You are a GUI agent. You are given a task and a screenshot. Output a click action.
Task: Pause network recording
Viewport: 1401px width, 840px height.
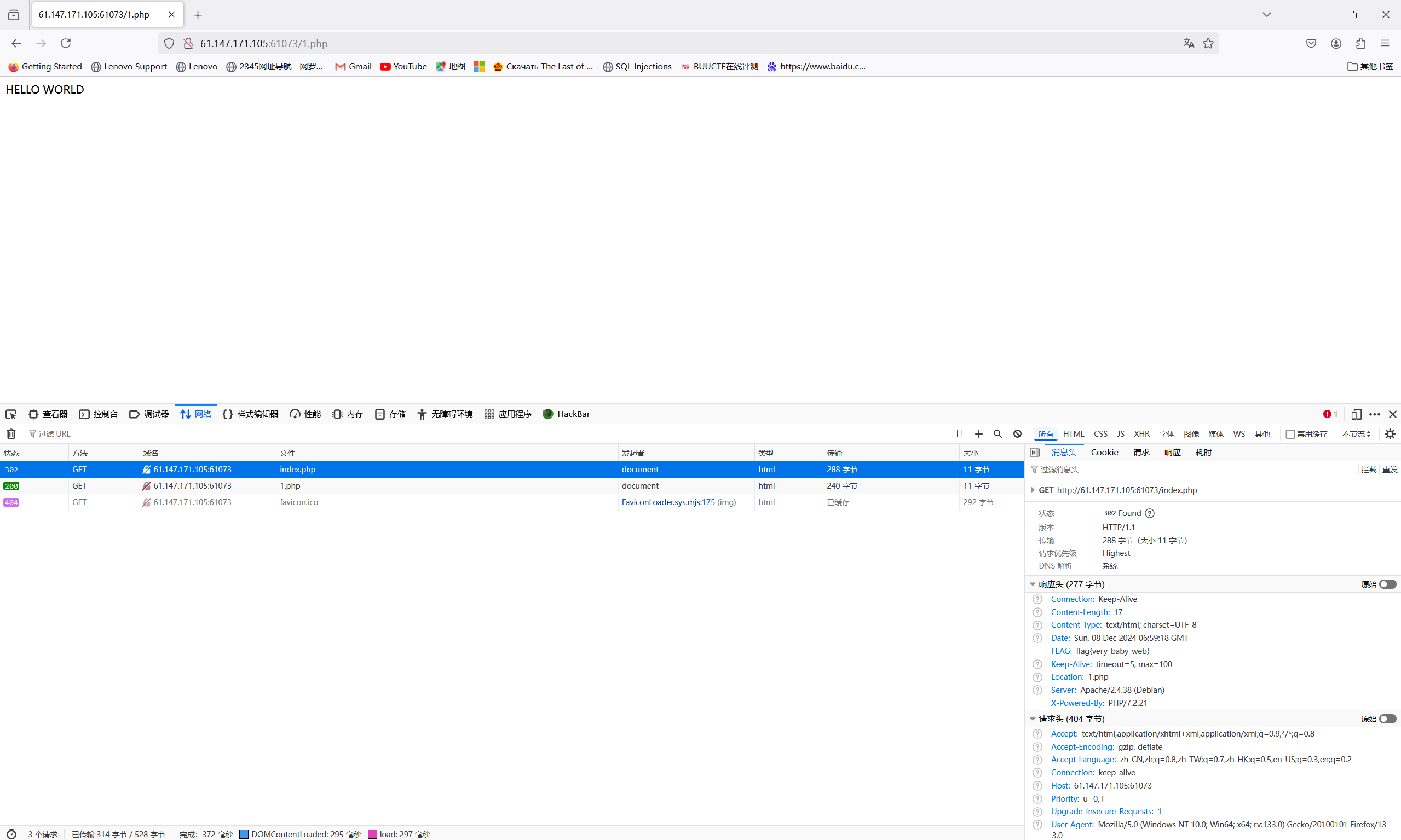[x=959, y=433]
